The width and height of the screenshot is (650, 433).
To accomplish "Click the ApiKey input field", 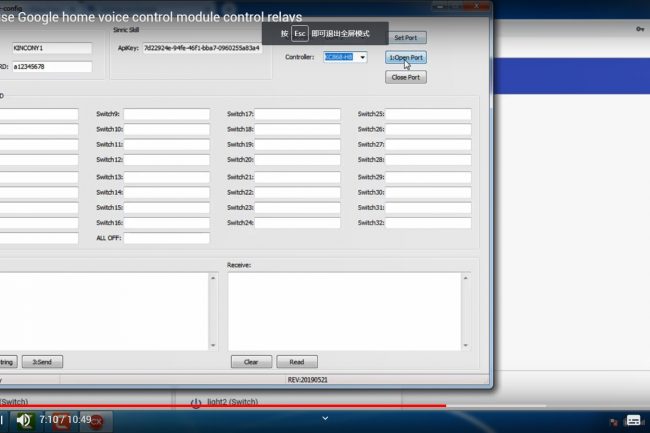I will point(201,47).
